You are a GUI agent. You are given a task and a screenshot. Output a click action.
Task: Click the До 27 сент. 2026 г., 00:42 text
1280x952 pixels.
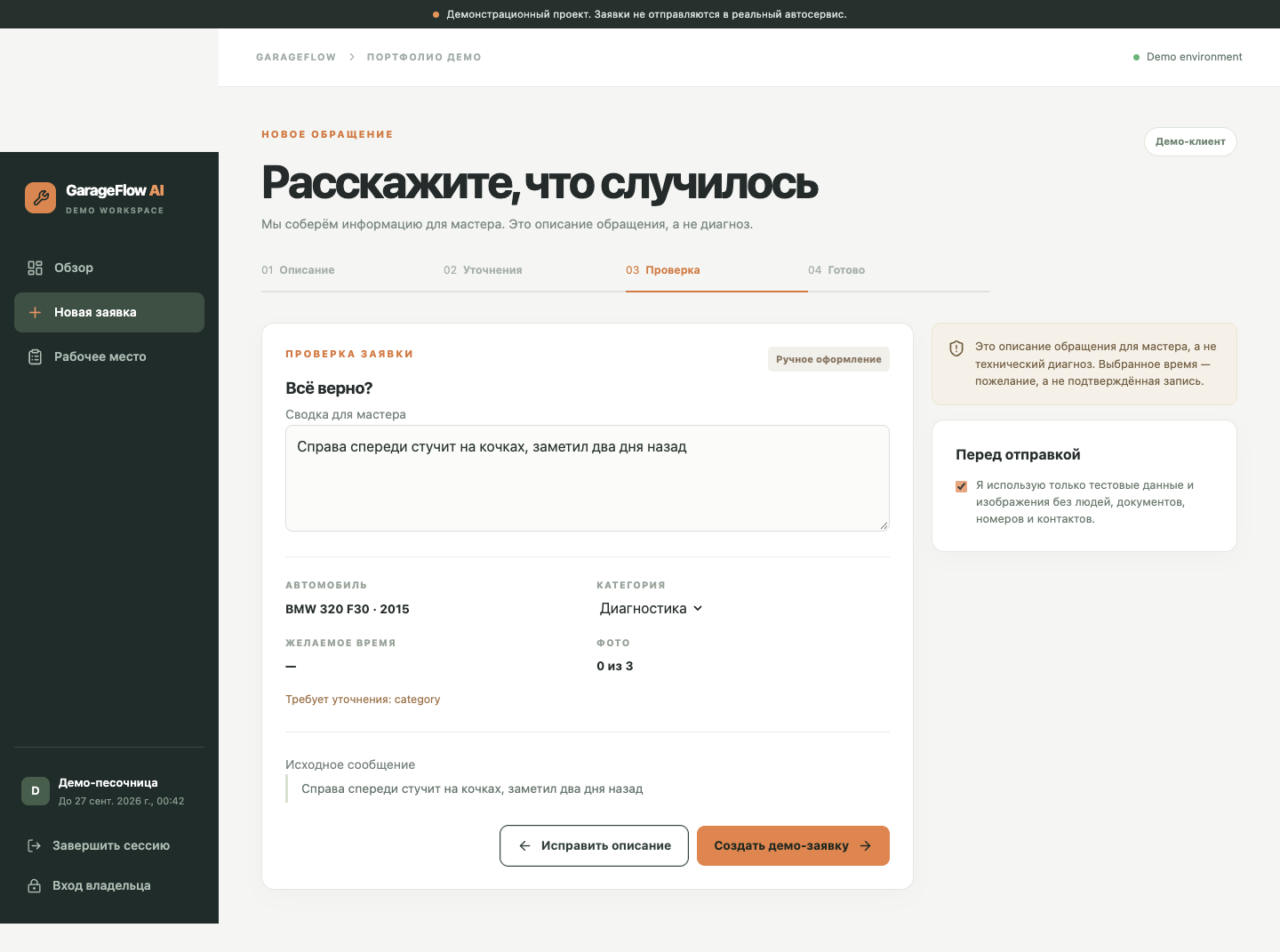tap(122, 801)
